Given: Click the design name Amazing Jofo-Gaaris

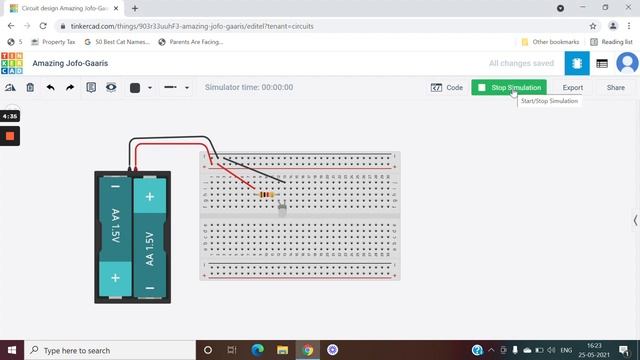Looking at the screenshot, I should coord(70,63).
